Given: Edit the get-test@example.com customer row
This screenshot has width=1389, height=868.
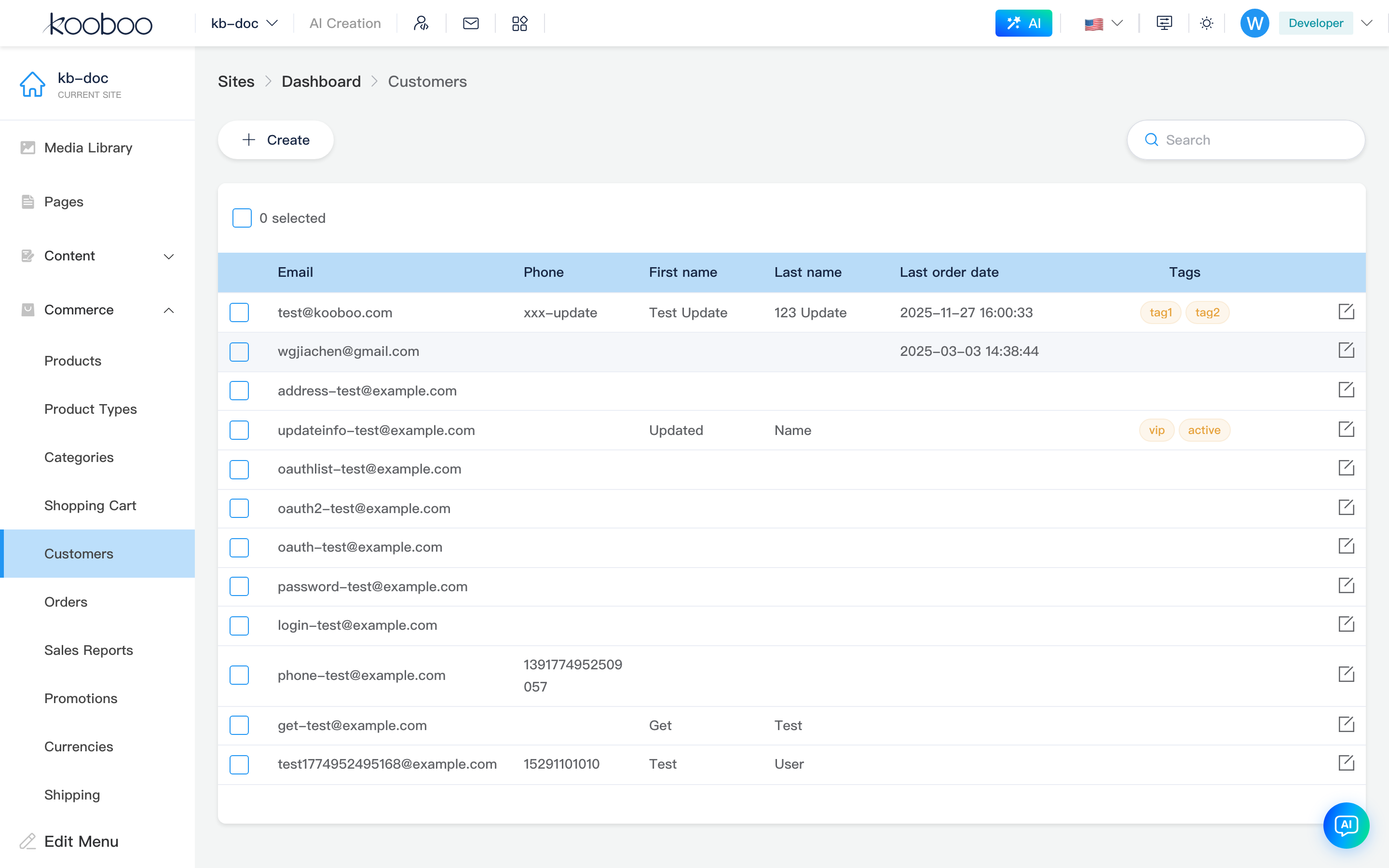Looking at the screenshot, I should [1346, 724].
